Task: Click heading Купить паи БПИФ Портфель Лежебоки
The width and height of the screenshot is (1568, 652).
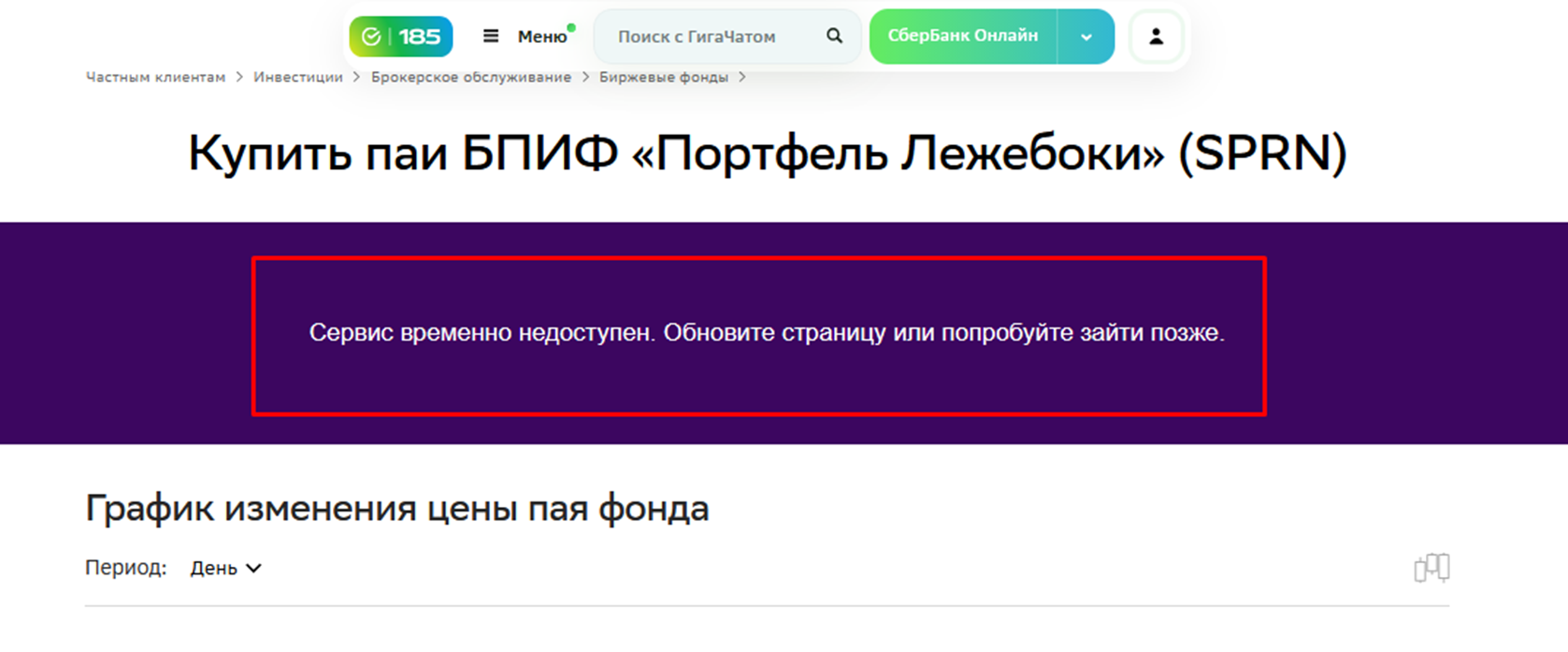Action: tap(768, 153)
